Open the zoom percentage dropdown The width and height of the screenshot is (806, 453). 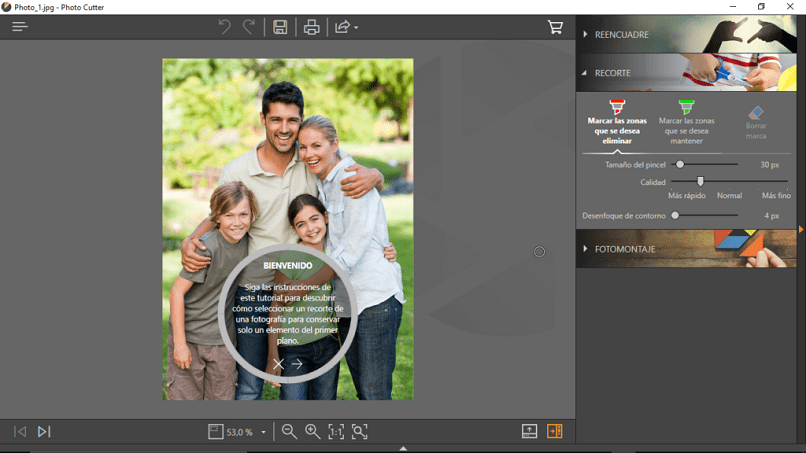(x=263, y=432)
